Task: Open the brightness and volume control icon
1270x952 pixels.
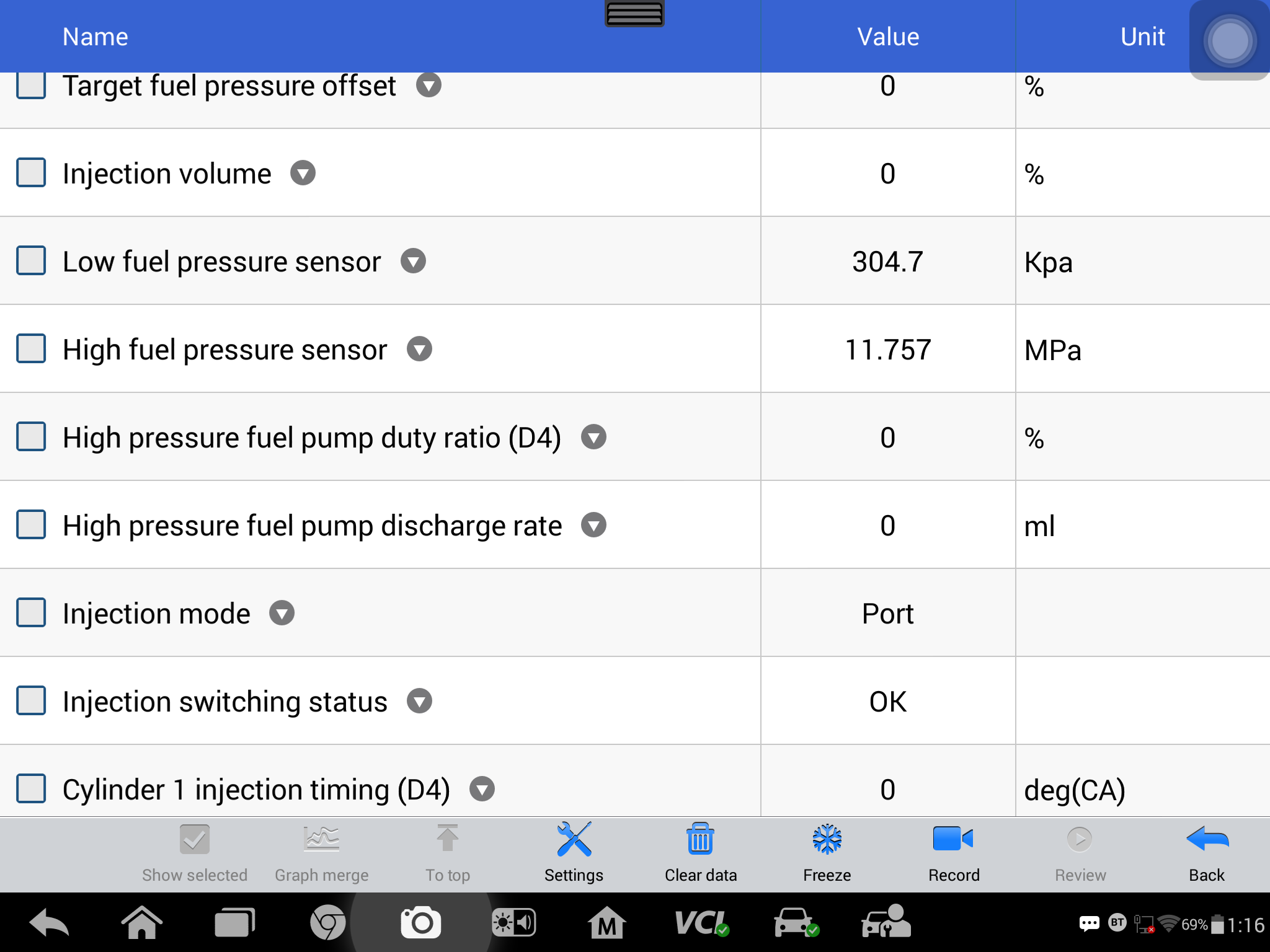Action: 513,923
